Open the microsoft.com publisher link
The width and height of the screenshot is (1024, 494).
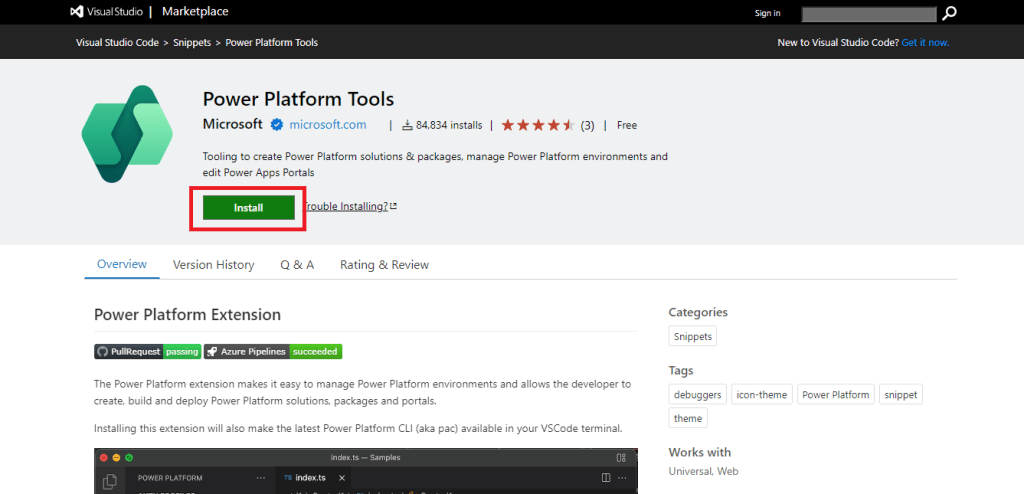tap(327, 125)
